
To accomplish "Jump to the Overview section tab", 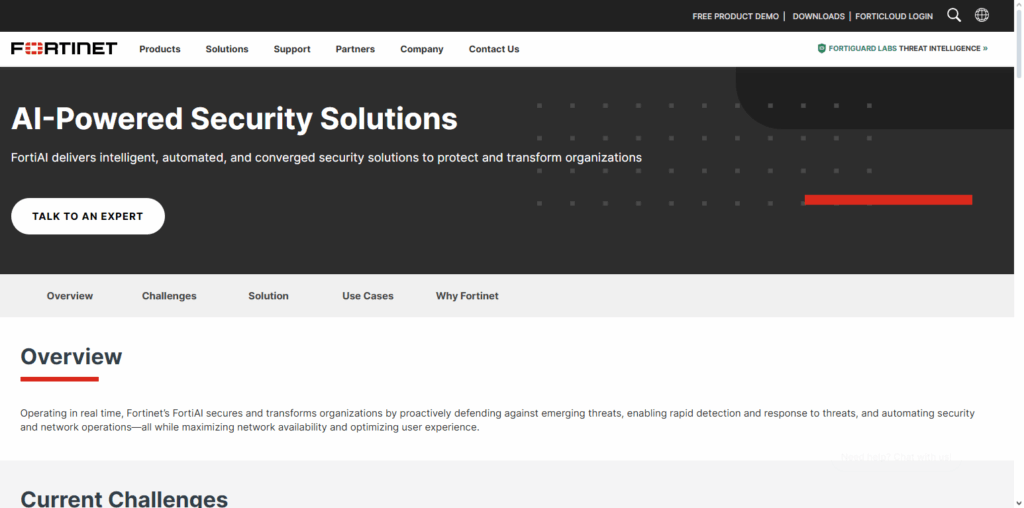I will [70, 296].
